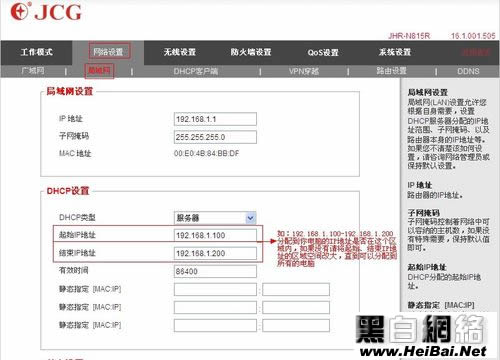Screen dimensions: 500x360
Task: Click the first 静态指定 MAC input field
Action: pos(215,290)
